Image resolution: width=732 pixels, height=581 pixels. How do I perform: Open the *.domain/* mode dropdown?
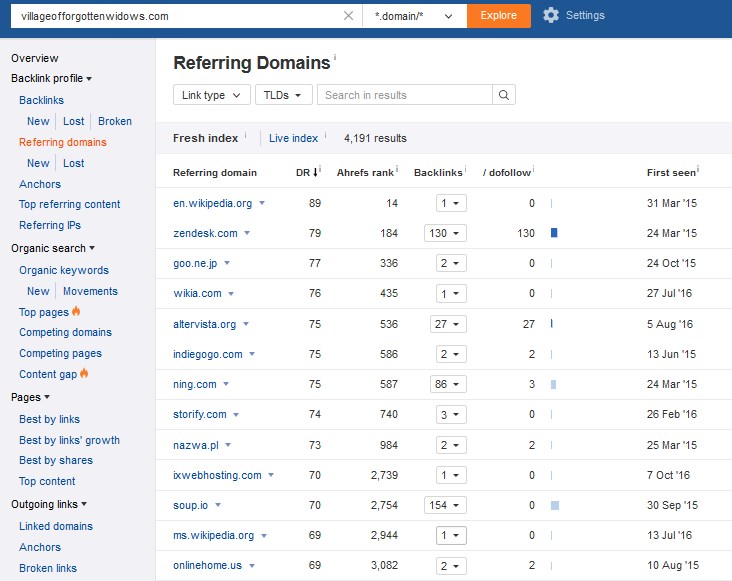click(413, 16)
